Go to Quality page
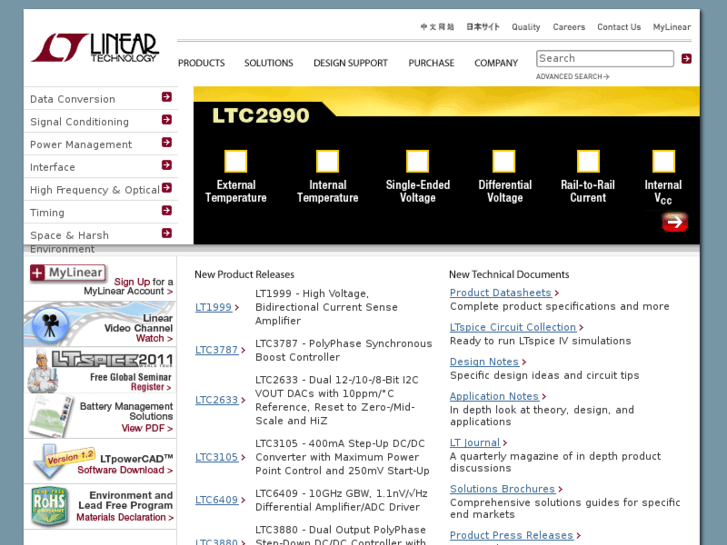 tap(526, 27)
